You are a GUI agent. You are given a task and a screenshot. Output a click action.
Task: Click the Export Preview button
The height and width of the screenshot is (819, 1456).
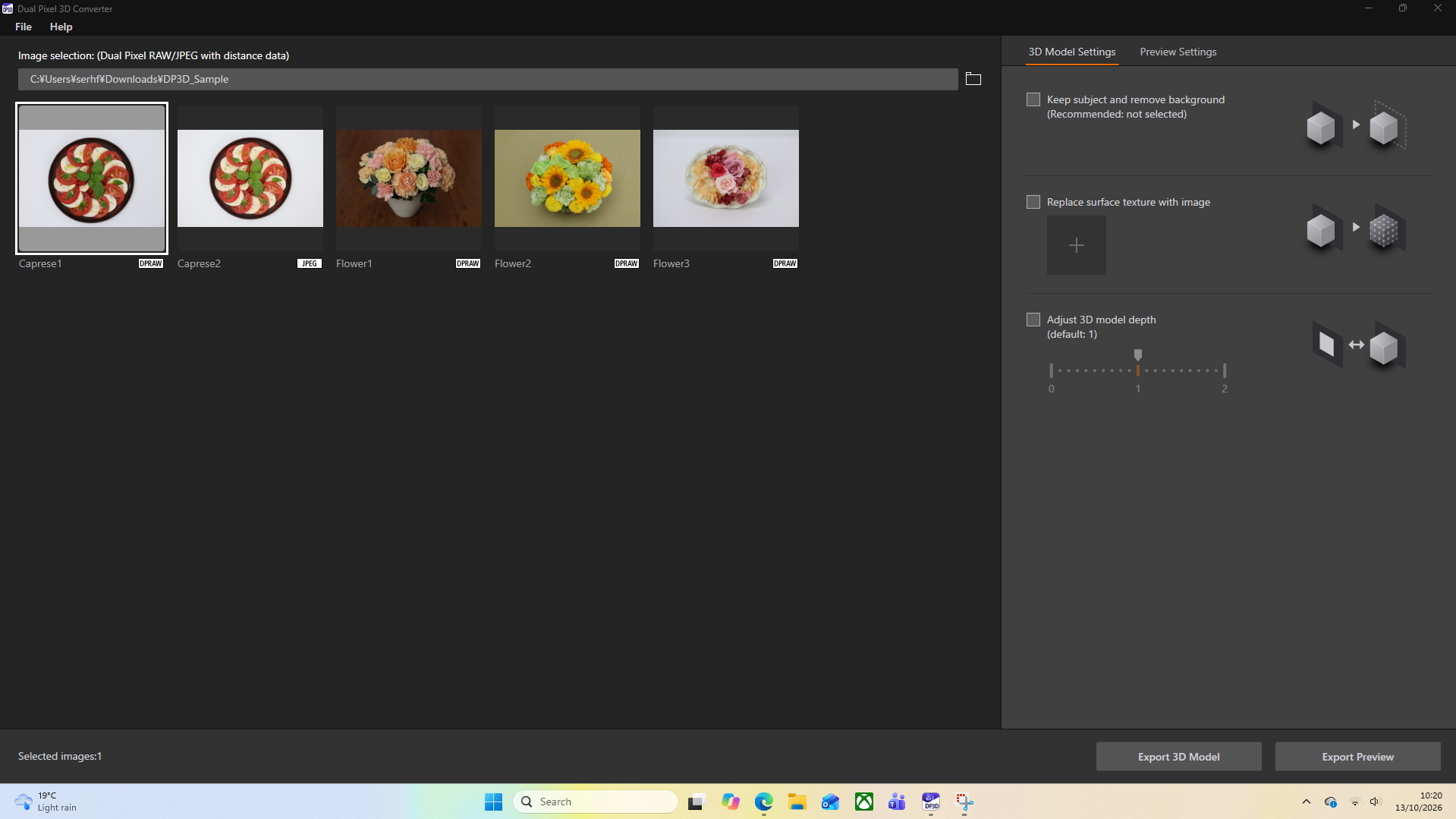1357,757
